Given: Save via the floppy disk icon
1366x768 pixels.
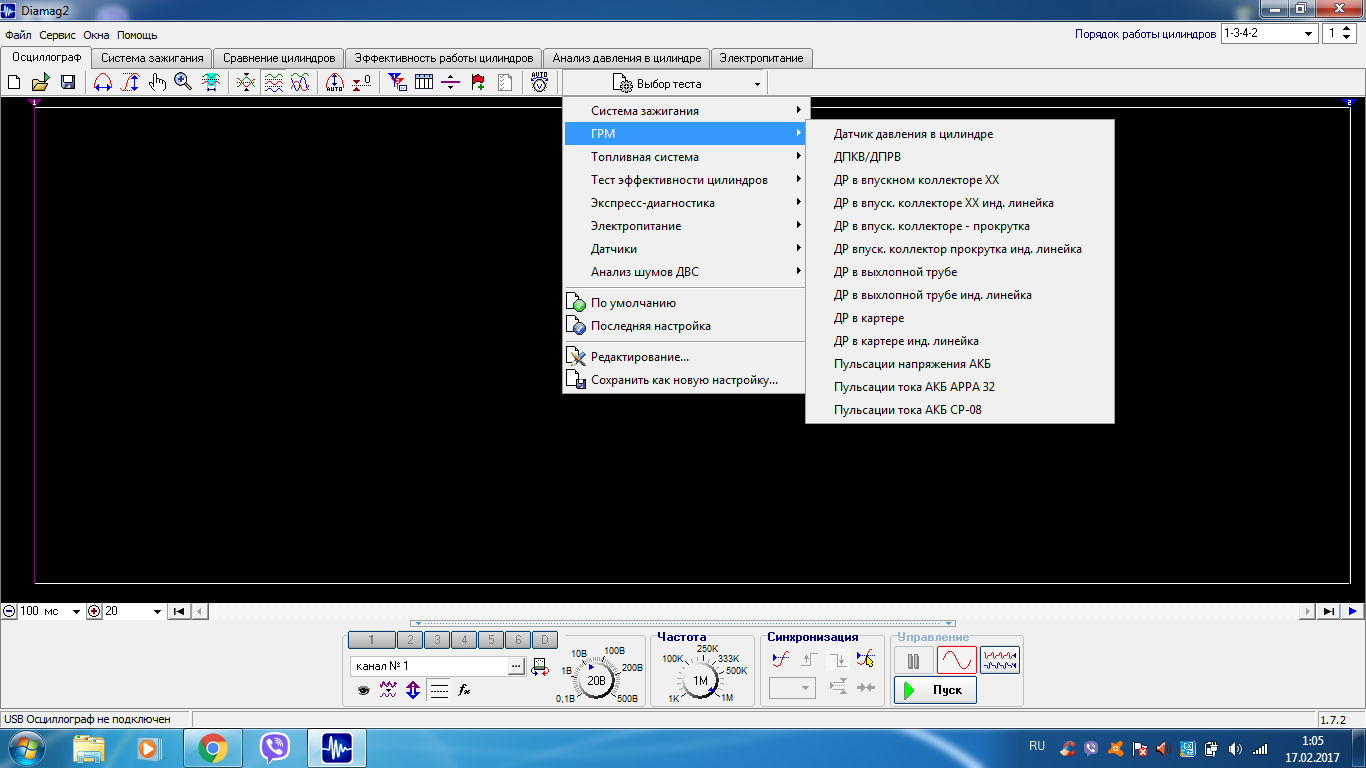Looking at the screenshot, I should coord(68,83).
